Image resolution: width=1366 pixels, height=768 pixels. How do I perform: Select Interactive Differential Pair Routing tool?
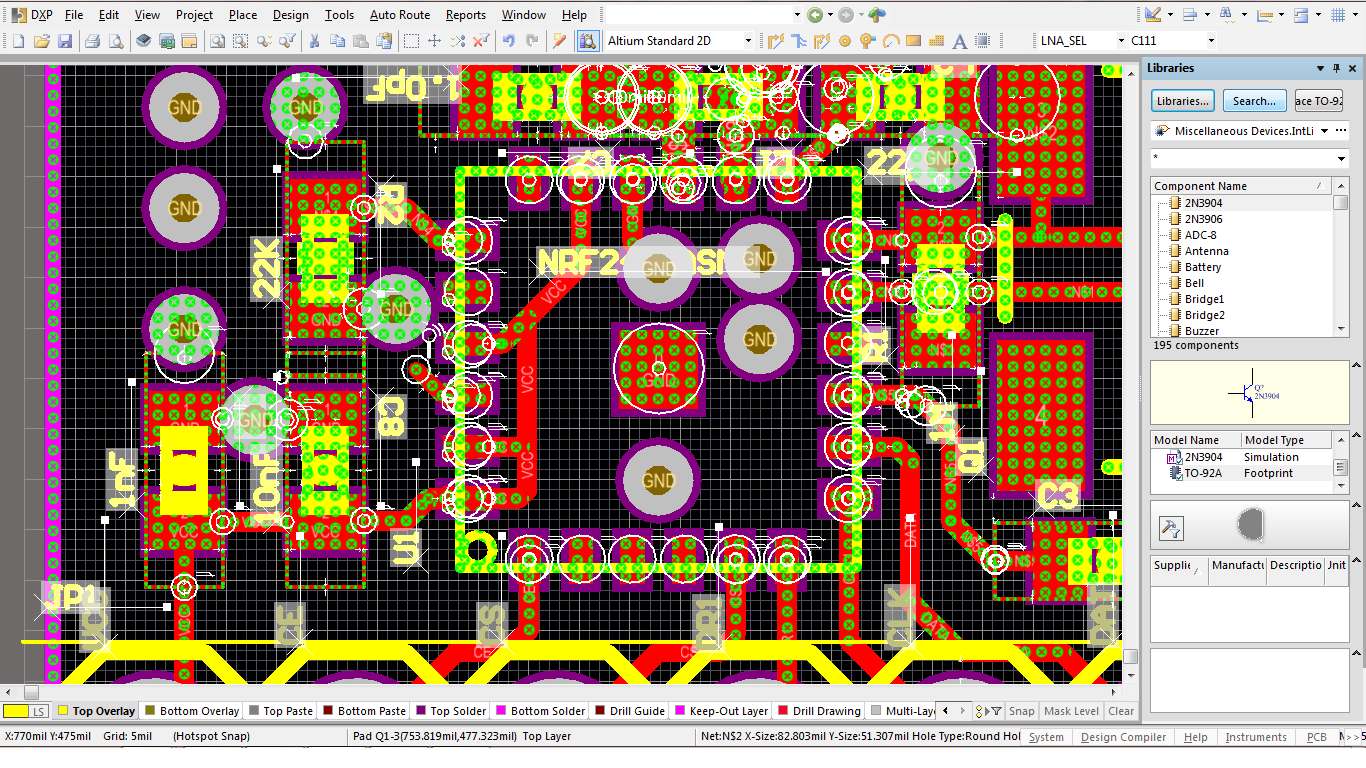coord(822,41)
